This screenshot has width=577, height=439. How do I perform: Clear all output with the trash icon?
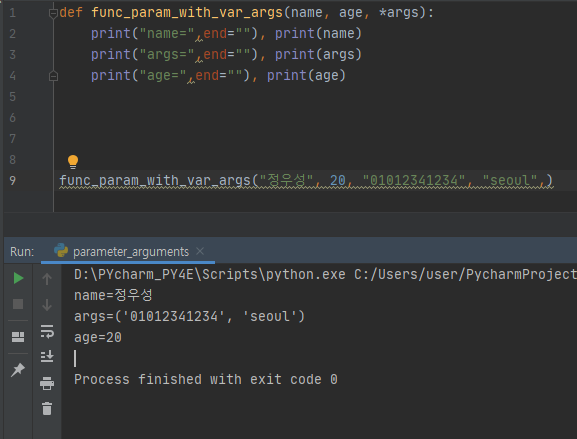coord(47,408)
